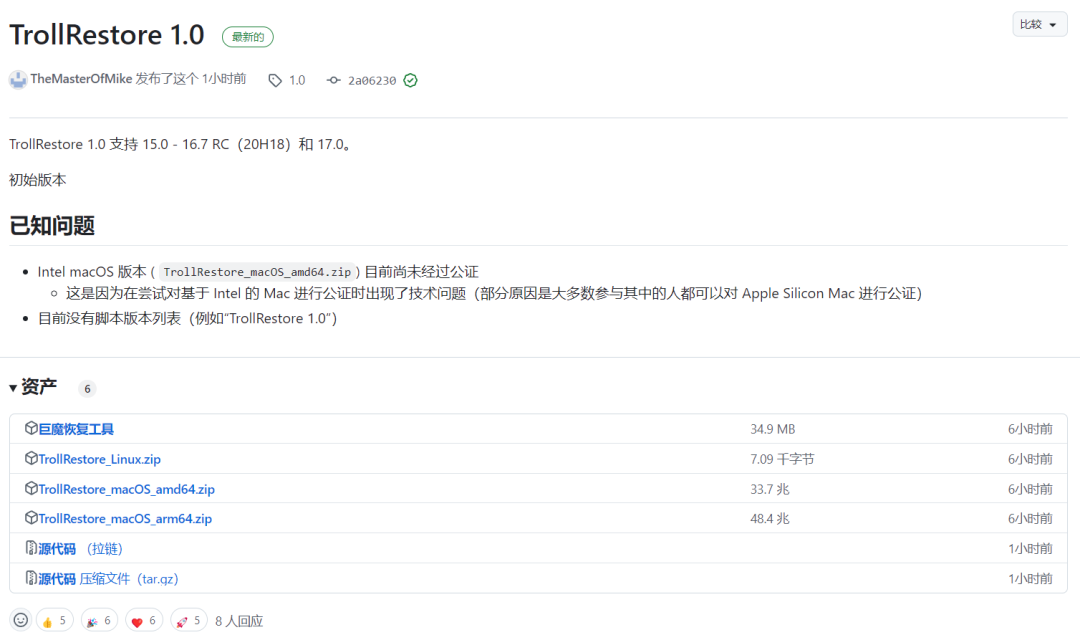The image size is (1080, 640).
Task: Click the party popper reaction
Action: (x=99, y=621)
